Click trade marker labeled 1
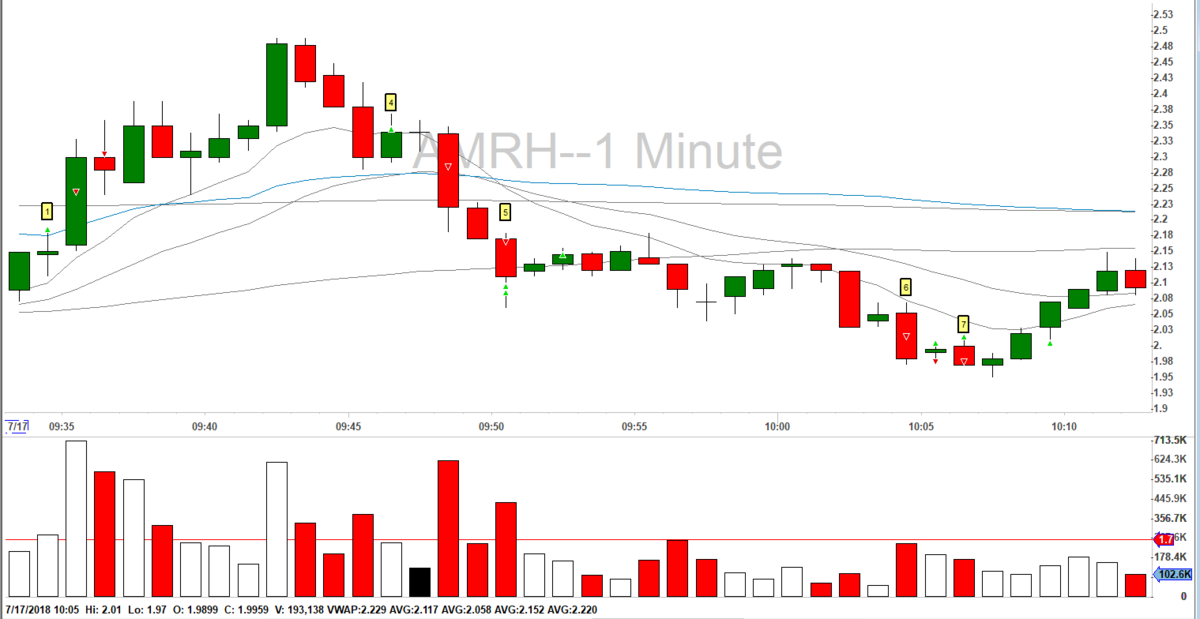 47,211
